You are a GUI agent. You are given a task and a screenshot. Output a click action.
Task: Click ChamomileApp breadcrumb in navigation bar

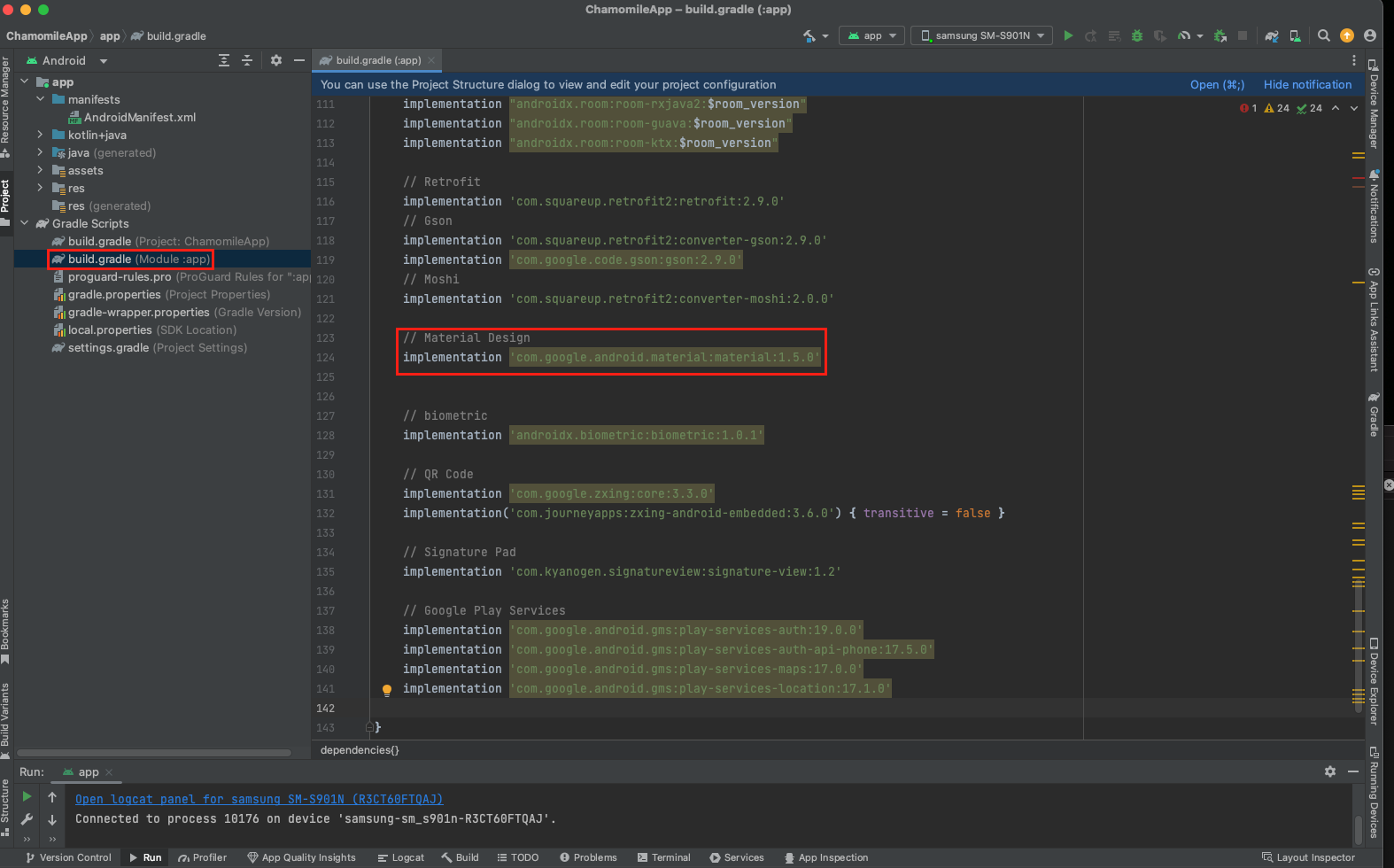point(47,36)
